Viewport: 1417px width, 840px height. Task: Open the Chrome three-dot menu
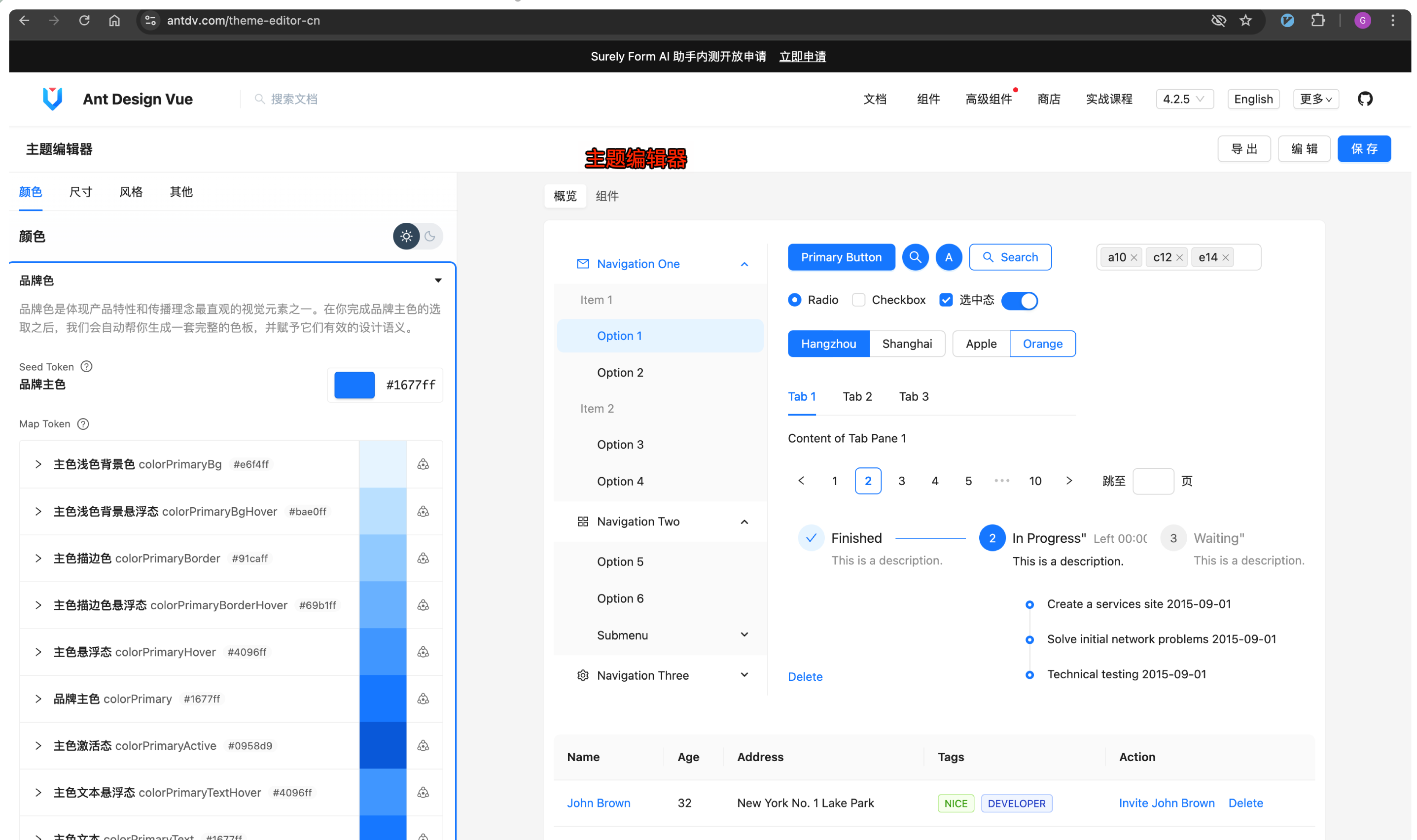point(1393,20)
